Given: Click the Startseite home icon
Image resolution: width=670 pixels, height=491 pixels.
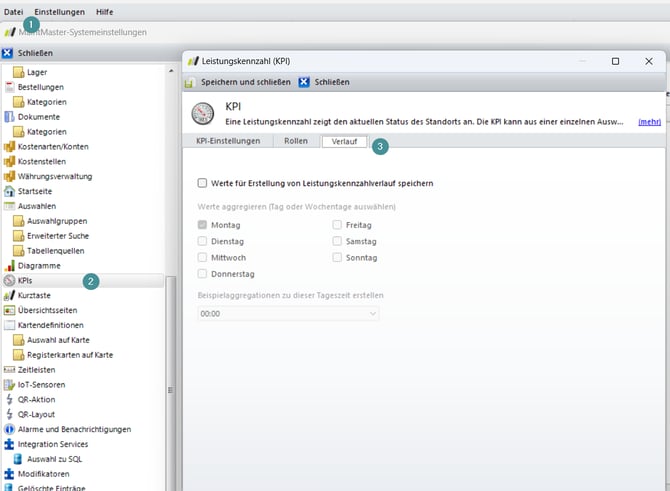Looking at the screenshot, I should coord(10,191).
